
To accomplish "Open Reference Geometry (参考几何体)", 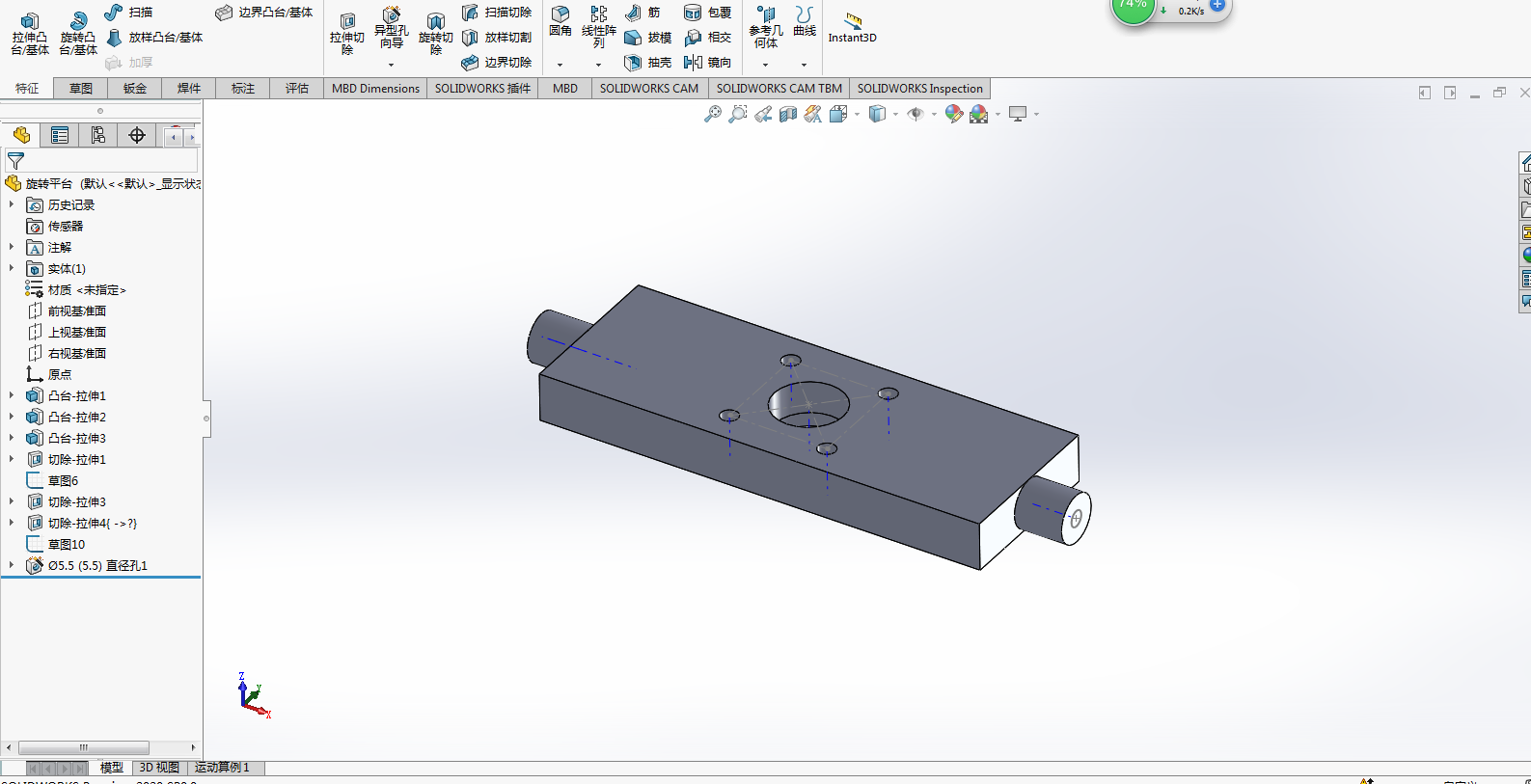I will pos(766,27).
